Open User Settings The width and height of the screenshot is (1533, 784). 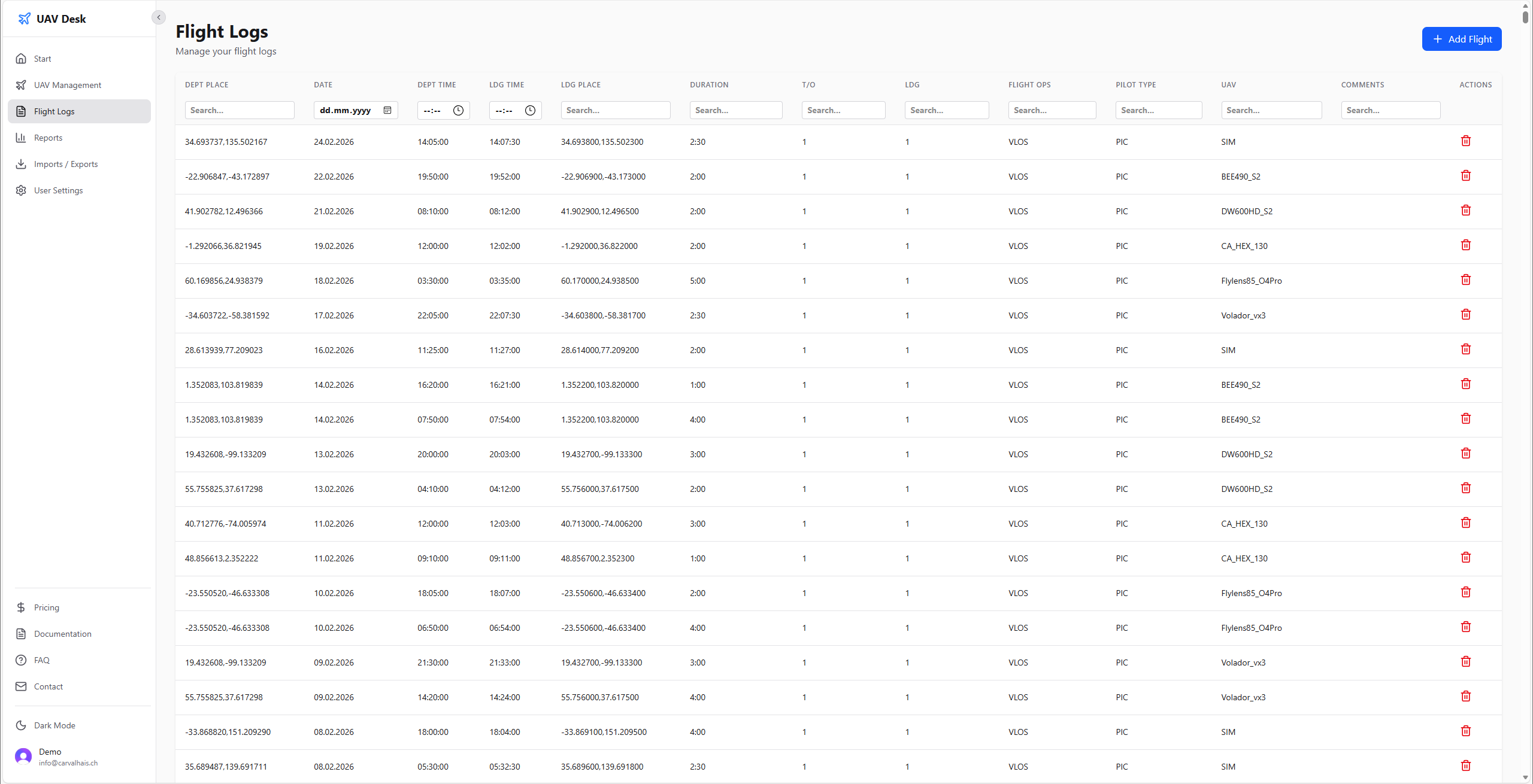point(79,190)
